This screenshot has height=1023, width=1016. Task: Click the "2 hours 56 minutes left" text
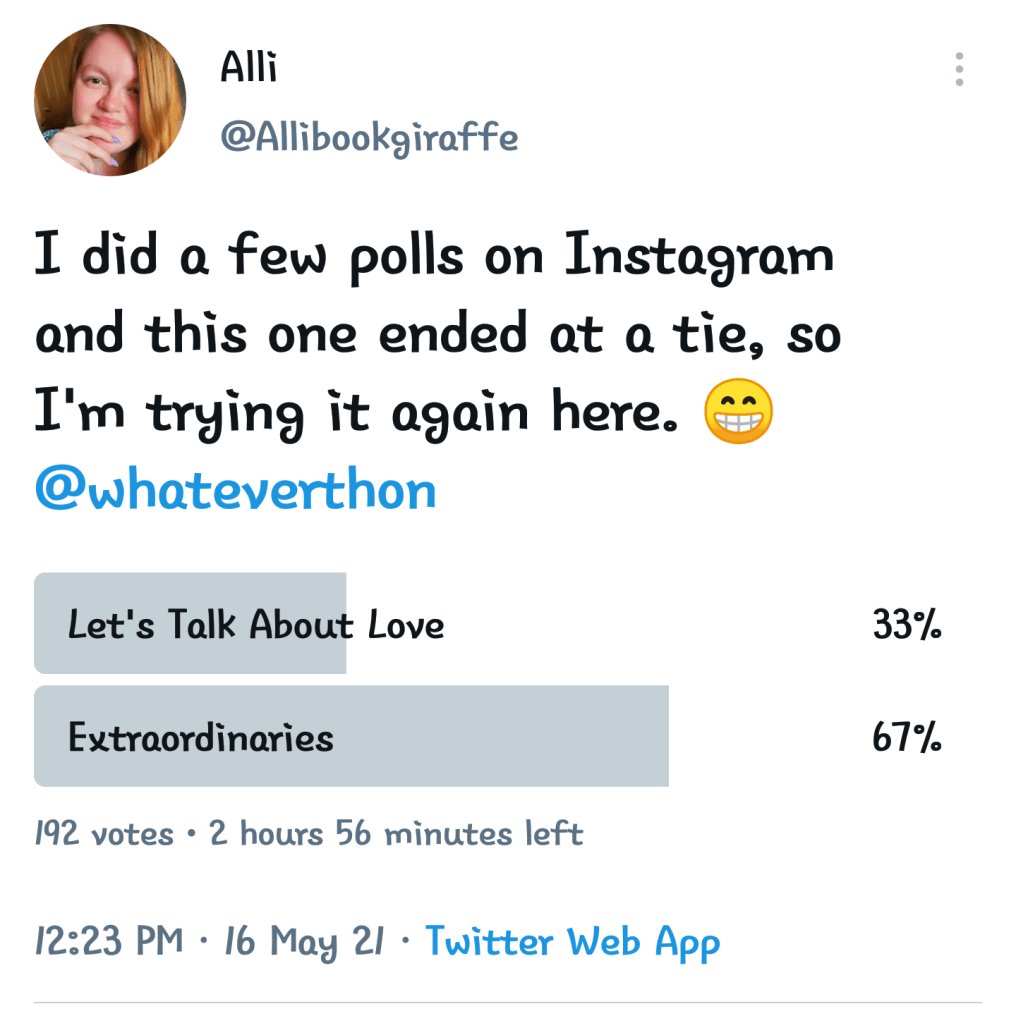point(396,833)
